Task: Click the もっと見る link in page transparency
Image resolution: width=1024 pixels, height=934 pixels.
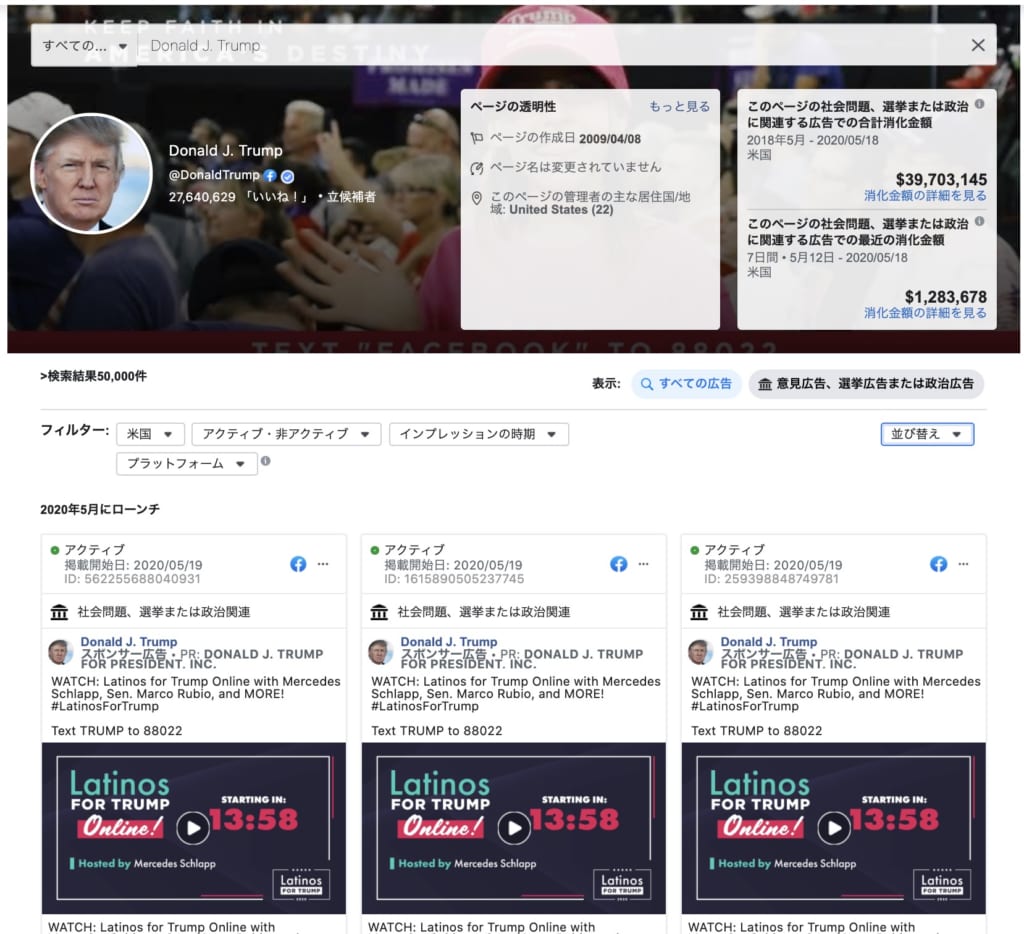Action: (679, 106)
